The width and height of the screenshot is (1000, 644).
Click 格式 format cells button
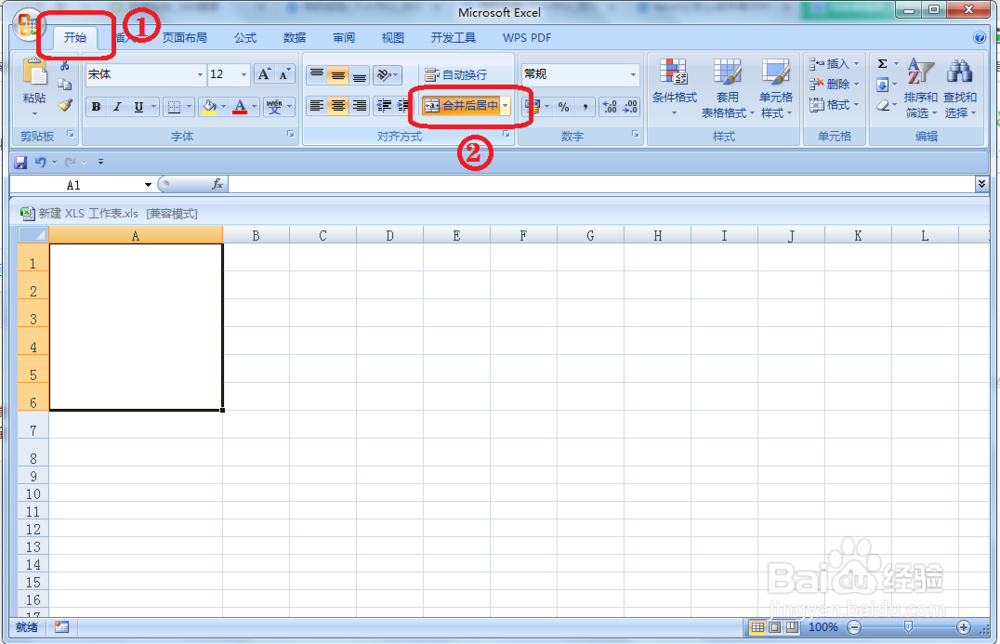coord(834,105)
